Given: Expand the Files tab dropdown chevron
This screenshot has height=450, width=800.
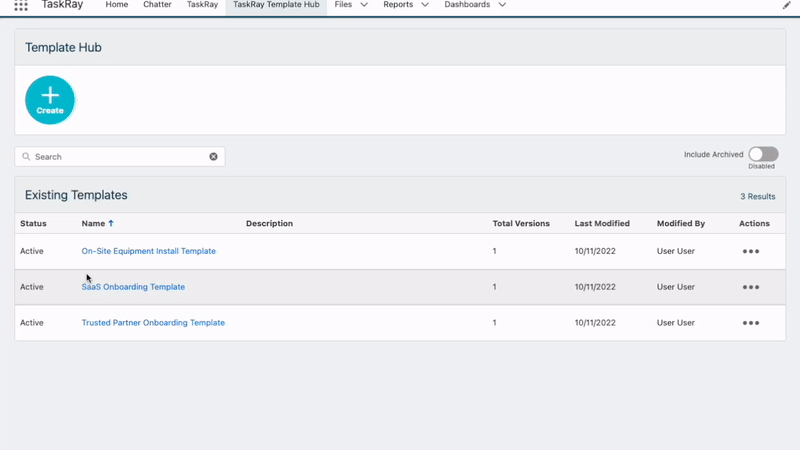Looking at the screenshot, I should click(x=364, y=5).
